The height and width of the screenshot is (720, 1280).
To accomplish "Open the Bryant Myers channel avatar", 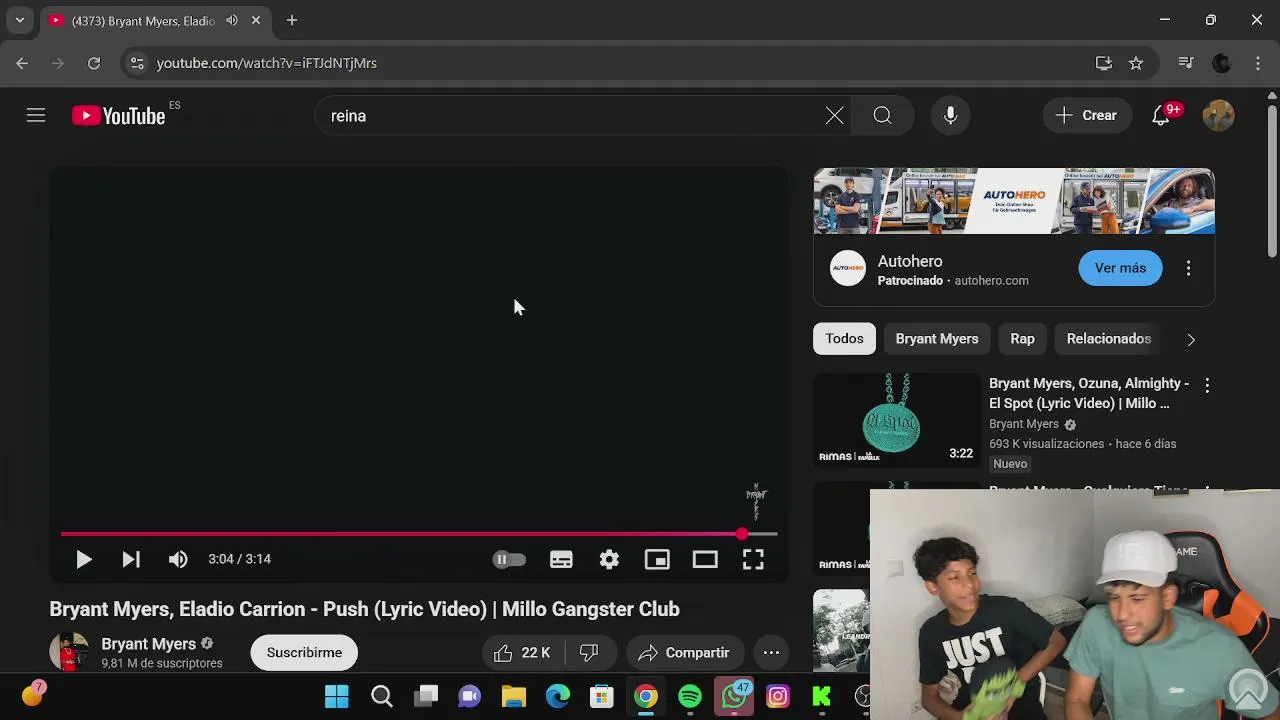I will 68,652.
